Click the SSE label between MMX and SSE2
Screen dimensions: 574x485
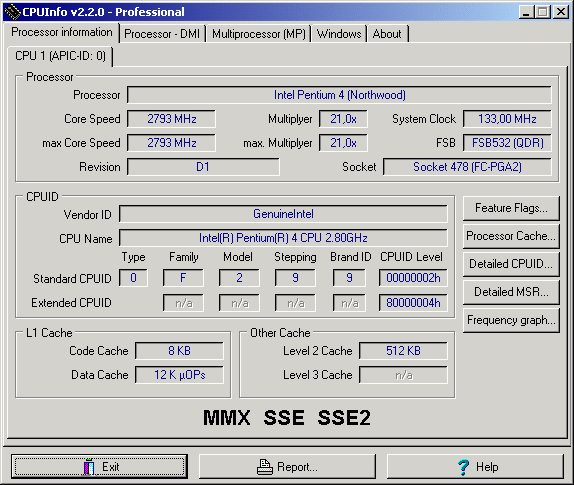(284, 418)
